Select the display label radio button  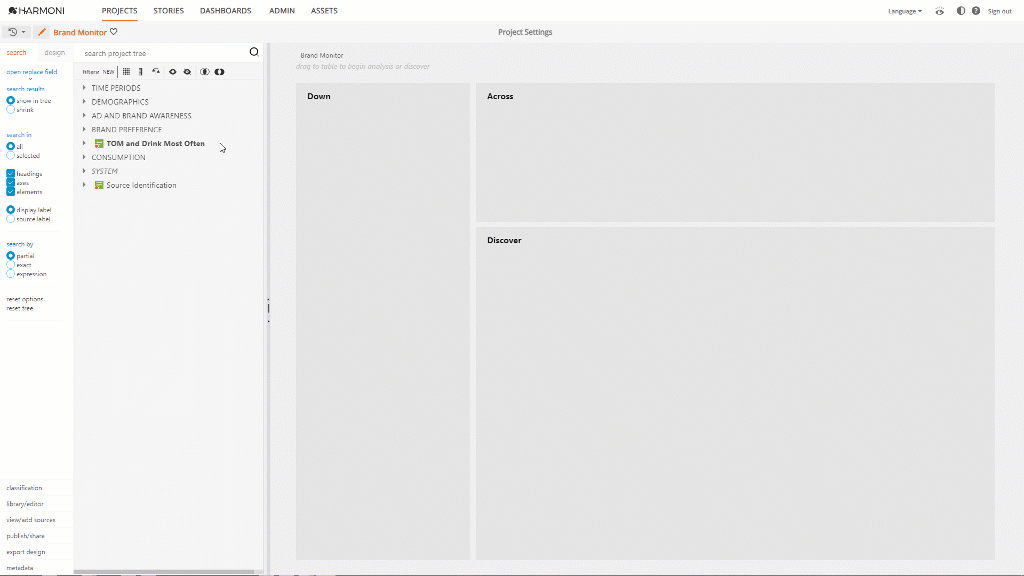point(10,210)
